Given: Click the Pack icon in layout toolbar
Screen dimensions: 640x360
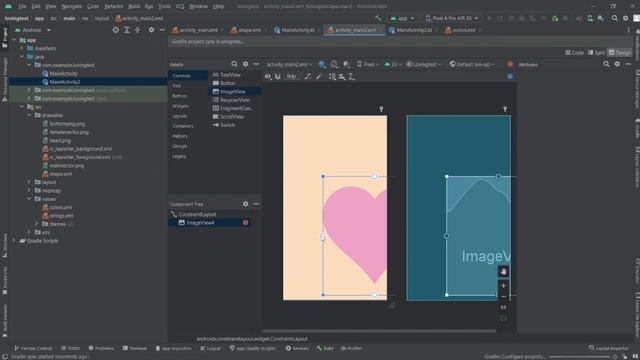Looking at the screenshot, I should [x=332, y=76].
